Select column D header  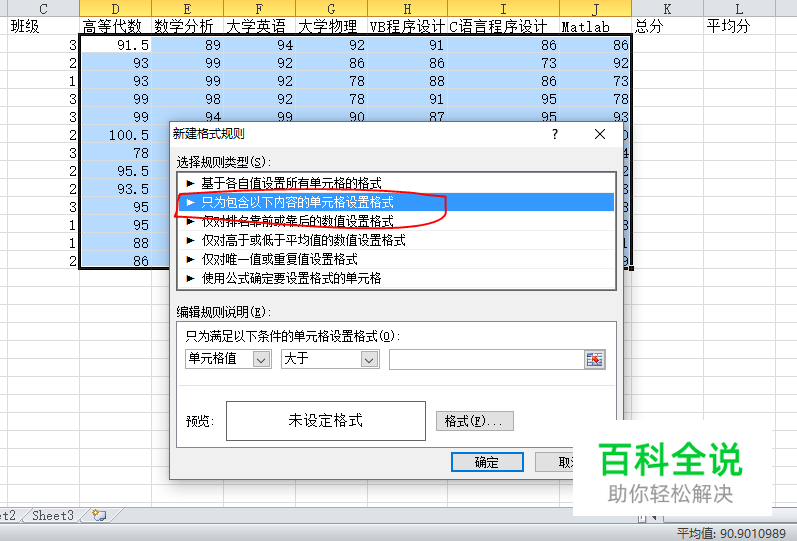click(x=115, y=8)
